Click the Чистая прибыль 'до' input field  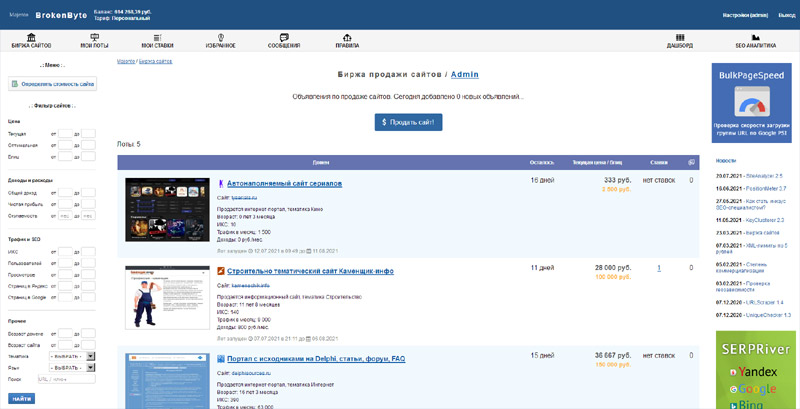88,204
